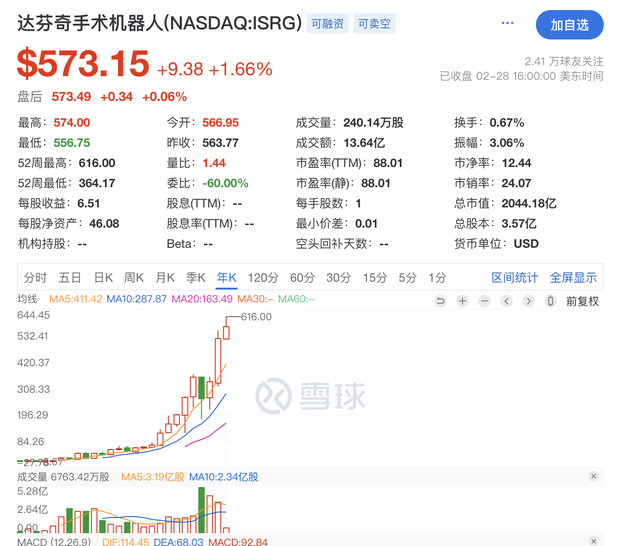This screenshot has height=546, width=640.
Task: Click the MA20:163.49 moving average label
Action: coord(202,299)
